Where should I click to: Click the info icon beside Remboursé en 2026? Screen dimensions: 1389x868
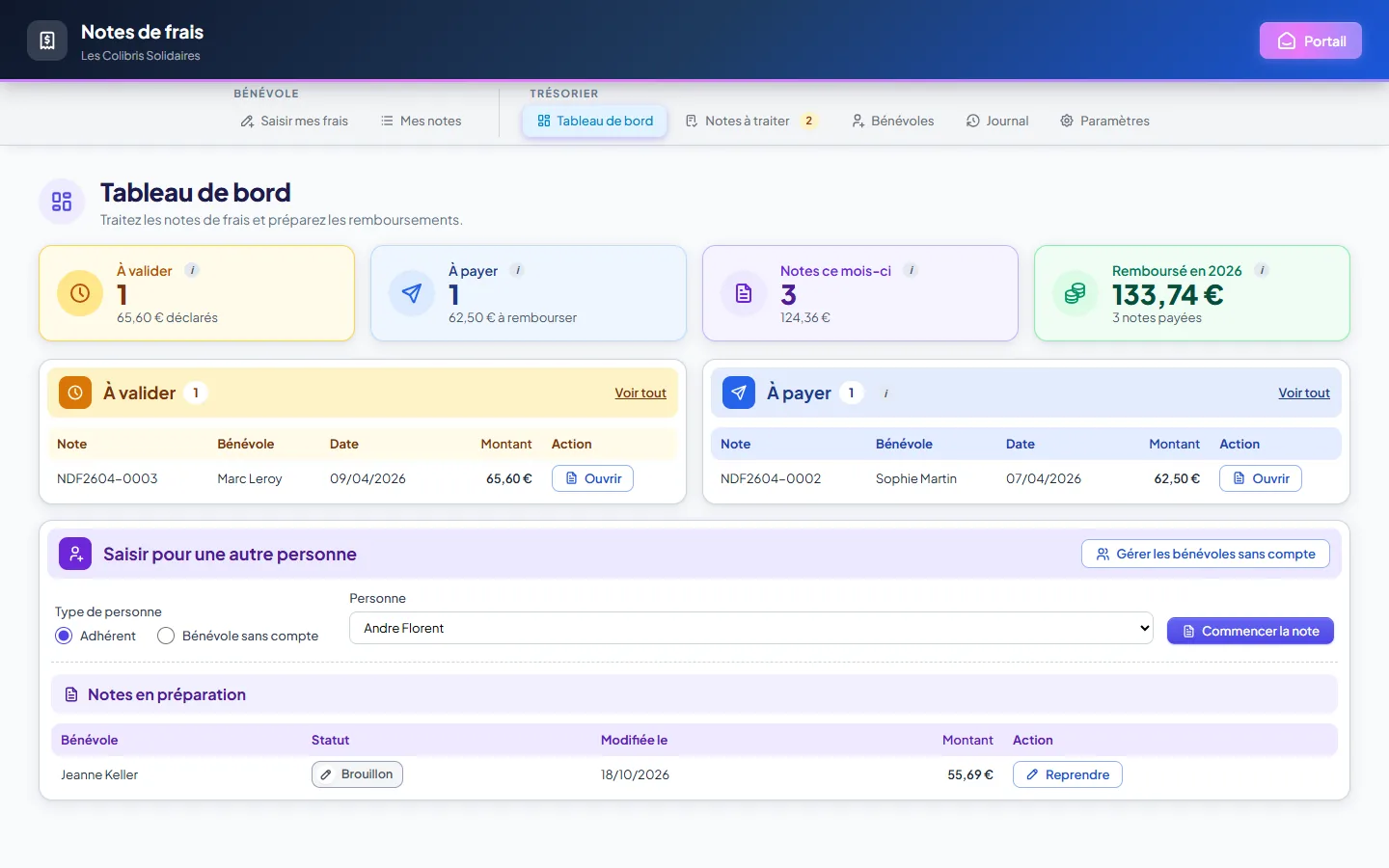coord(1262,270)
